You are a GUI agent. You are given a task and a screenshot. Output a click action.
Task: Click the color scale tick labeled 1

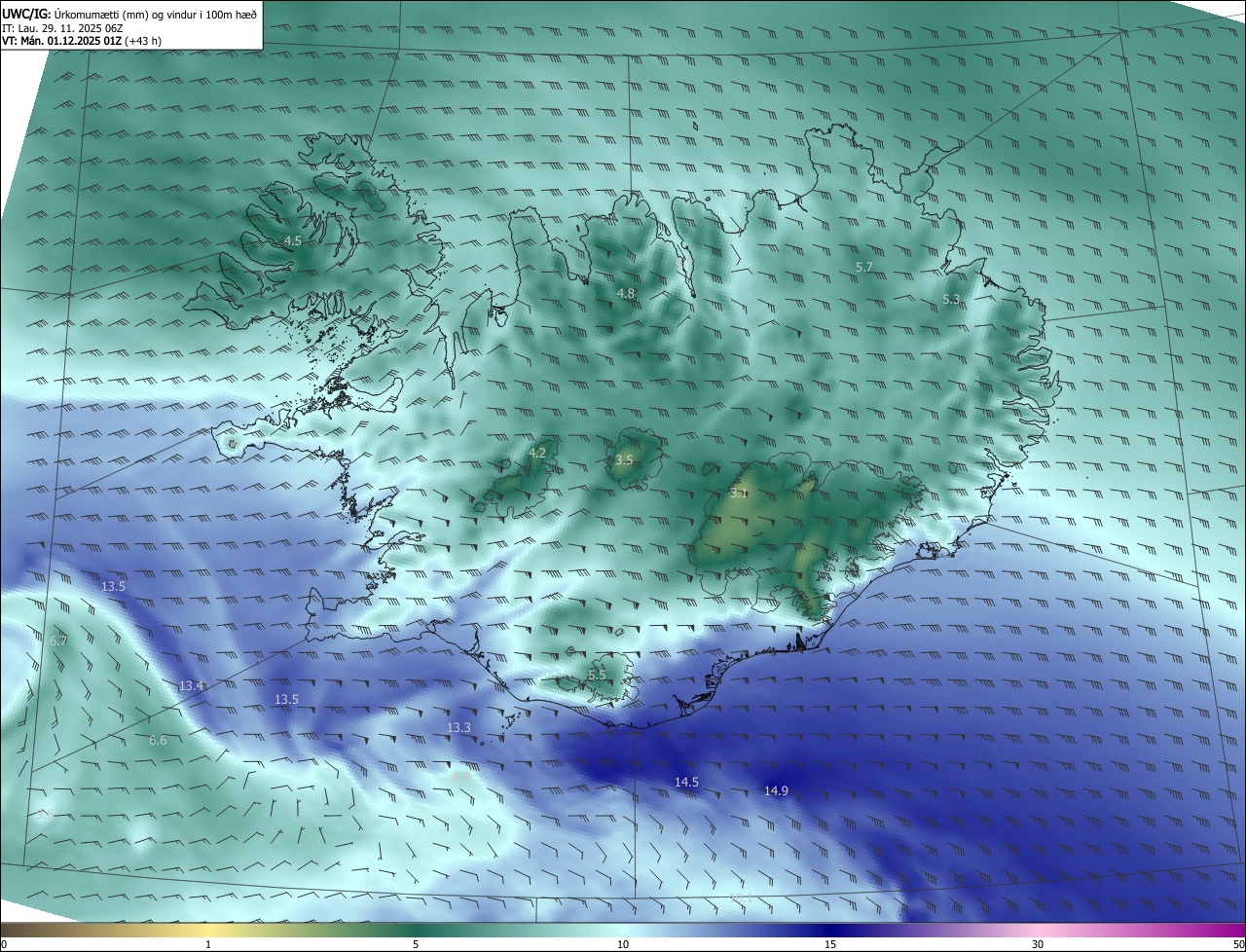point(208,944)
